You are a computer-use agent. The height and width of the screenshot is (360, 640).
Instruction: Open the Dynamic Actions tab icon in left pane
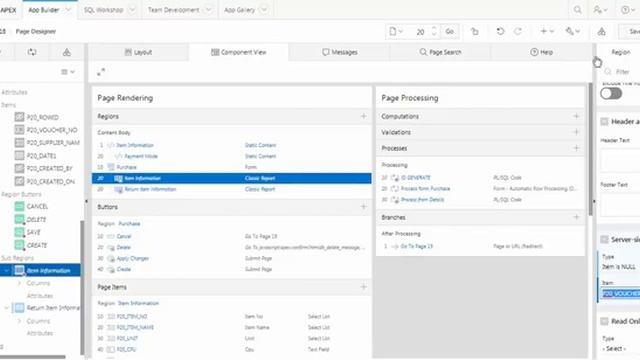32,52
